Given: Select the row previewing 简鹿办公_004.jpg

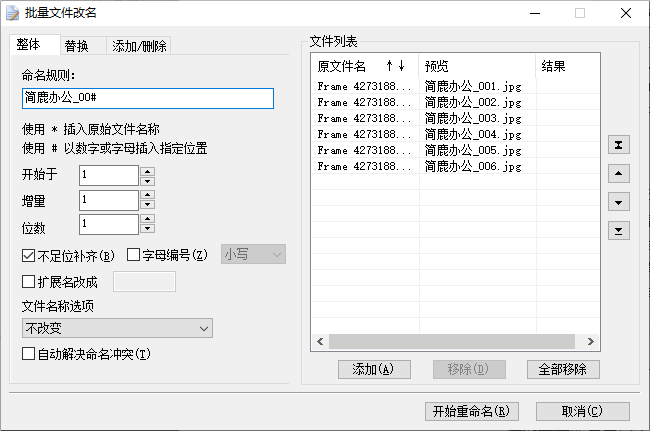Looking at the screenshot, I should tap(455, 134).
